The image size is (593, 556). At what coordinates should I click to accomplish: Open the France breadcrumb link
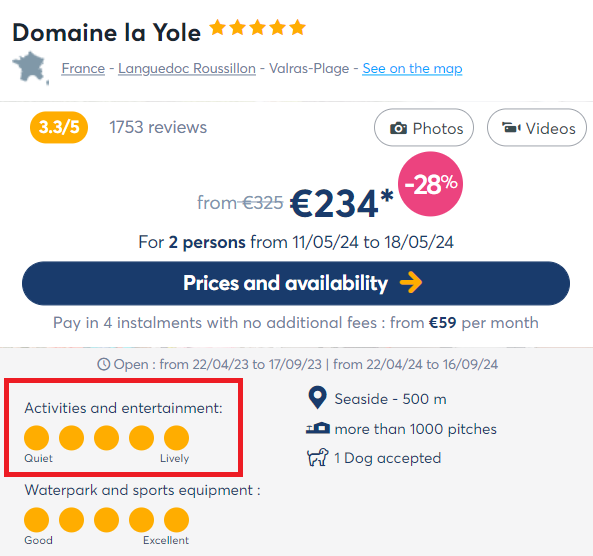click(x=83, y=68)
